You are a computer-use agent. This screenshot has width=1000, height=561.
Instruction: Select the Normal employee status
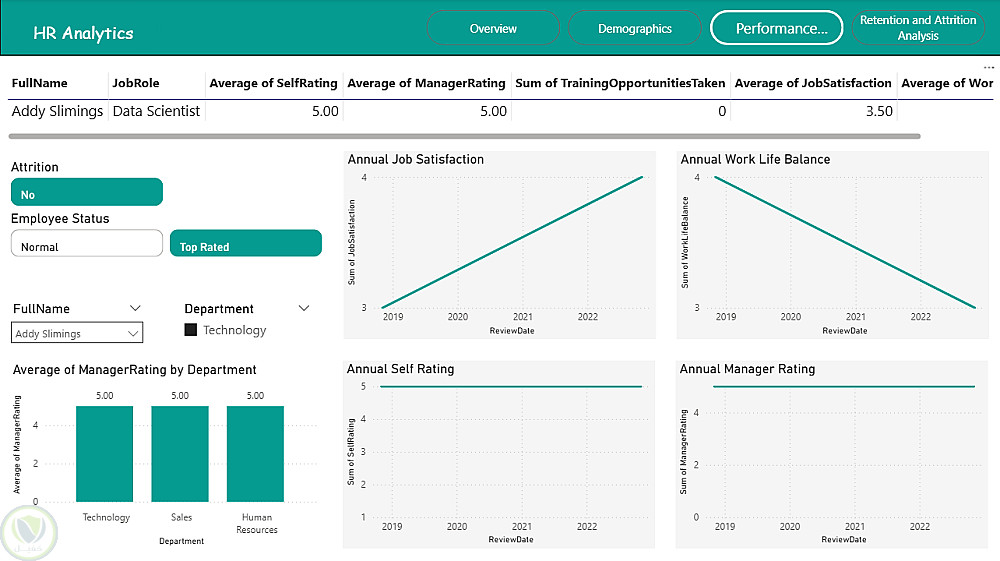click(87, 245)
